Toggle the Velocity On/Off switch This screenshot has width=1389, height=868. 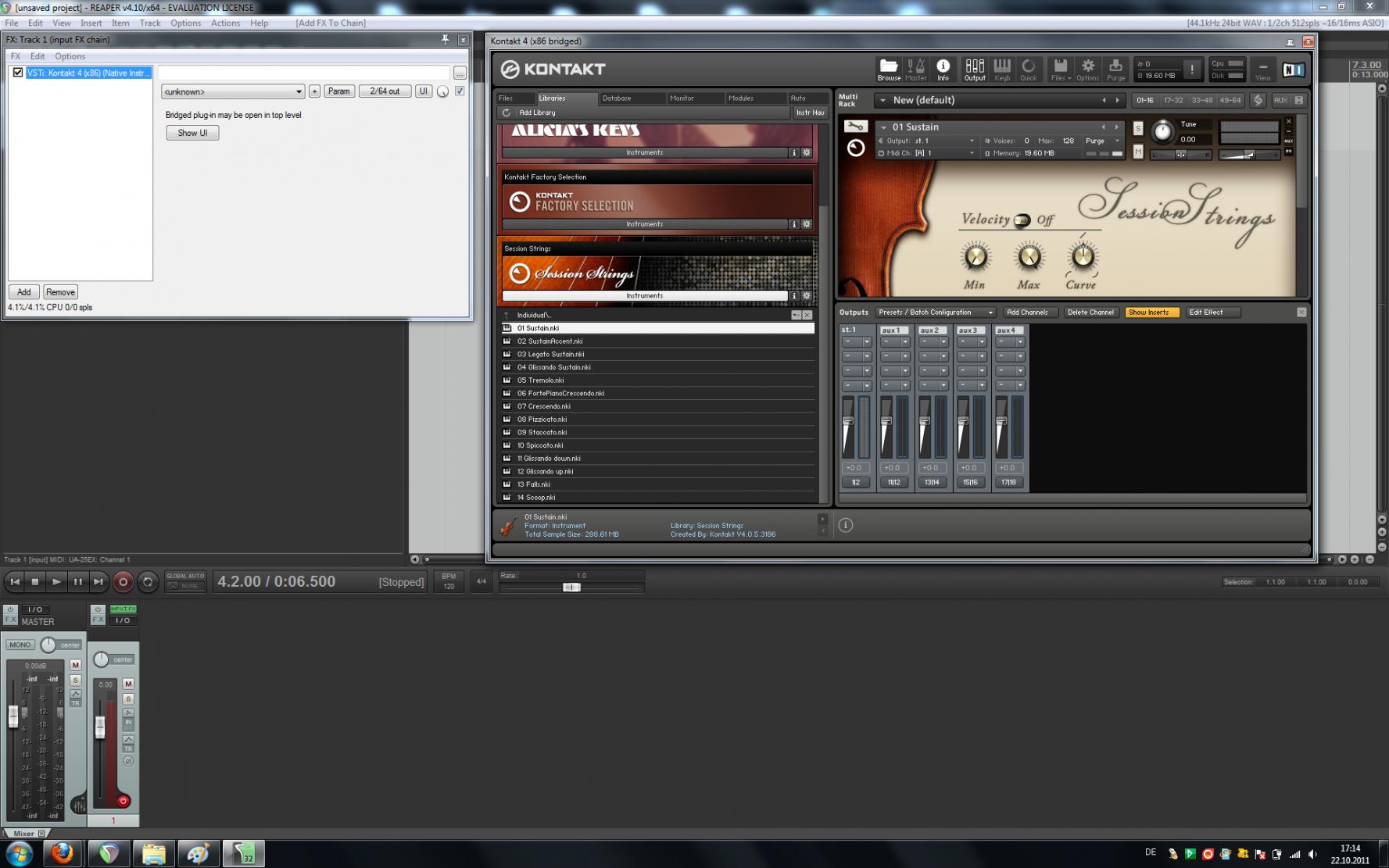coord(1022,220)
